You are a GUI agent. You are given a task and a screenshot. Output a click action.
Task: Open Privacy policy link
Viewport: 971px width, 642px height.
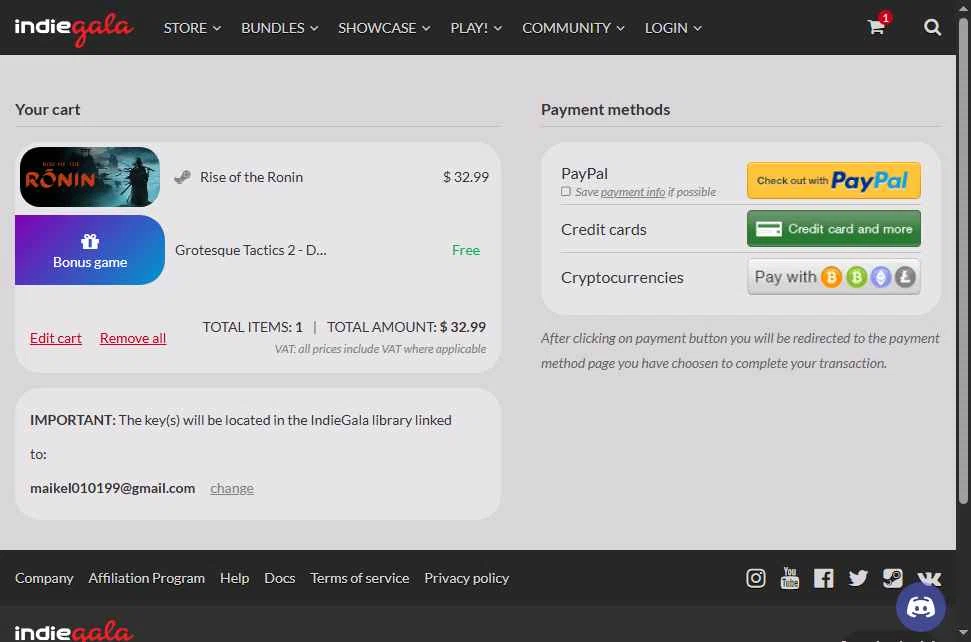(x=466, y=578)
